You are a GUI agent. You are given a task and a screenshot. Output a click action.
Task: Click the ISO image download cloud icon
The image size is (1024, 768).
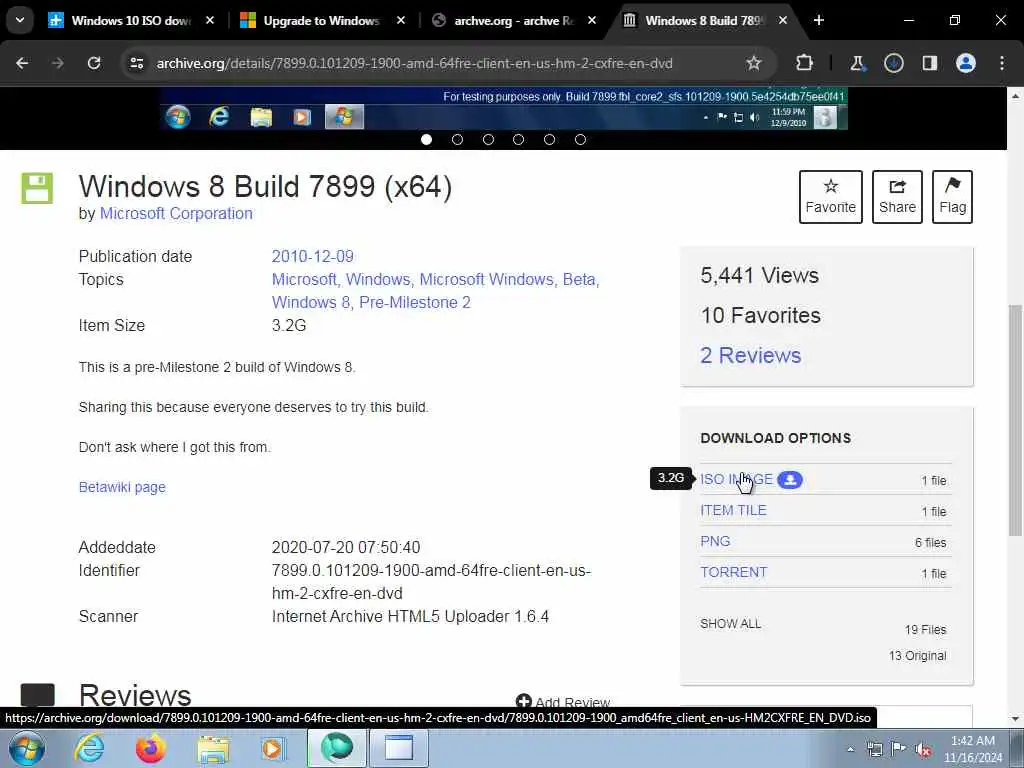[790, 479]
